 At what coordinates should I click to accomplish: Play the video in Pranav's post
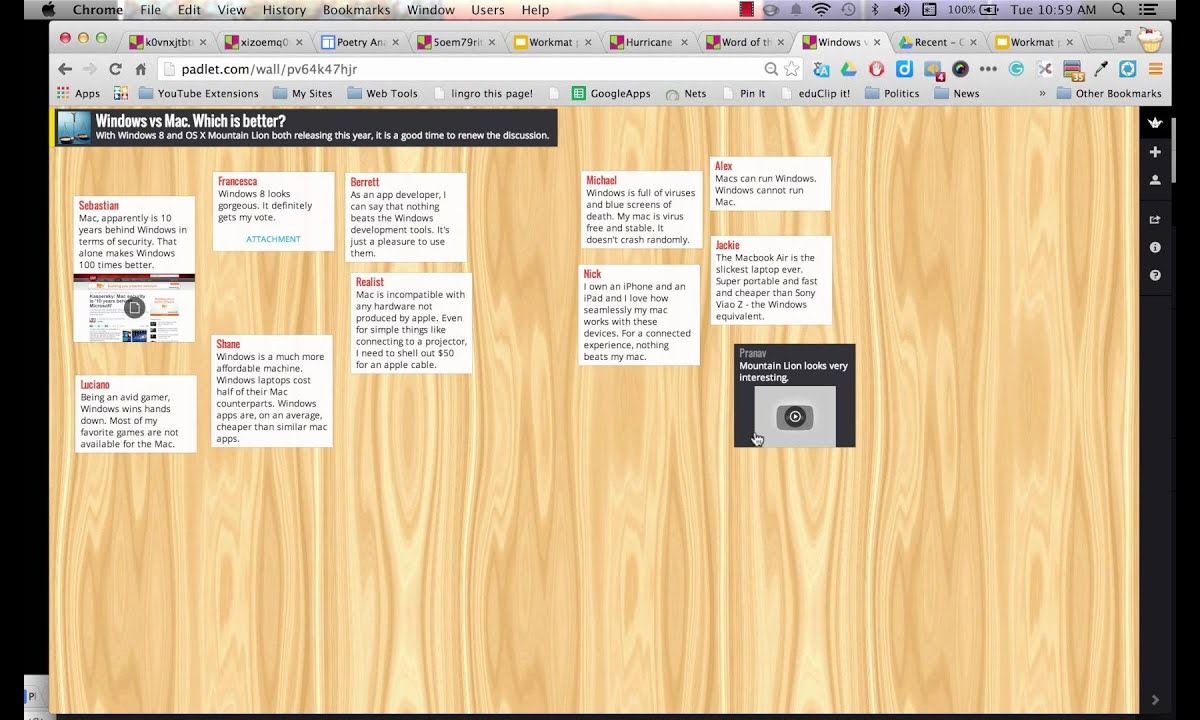click(x=795, y=416)
